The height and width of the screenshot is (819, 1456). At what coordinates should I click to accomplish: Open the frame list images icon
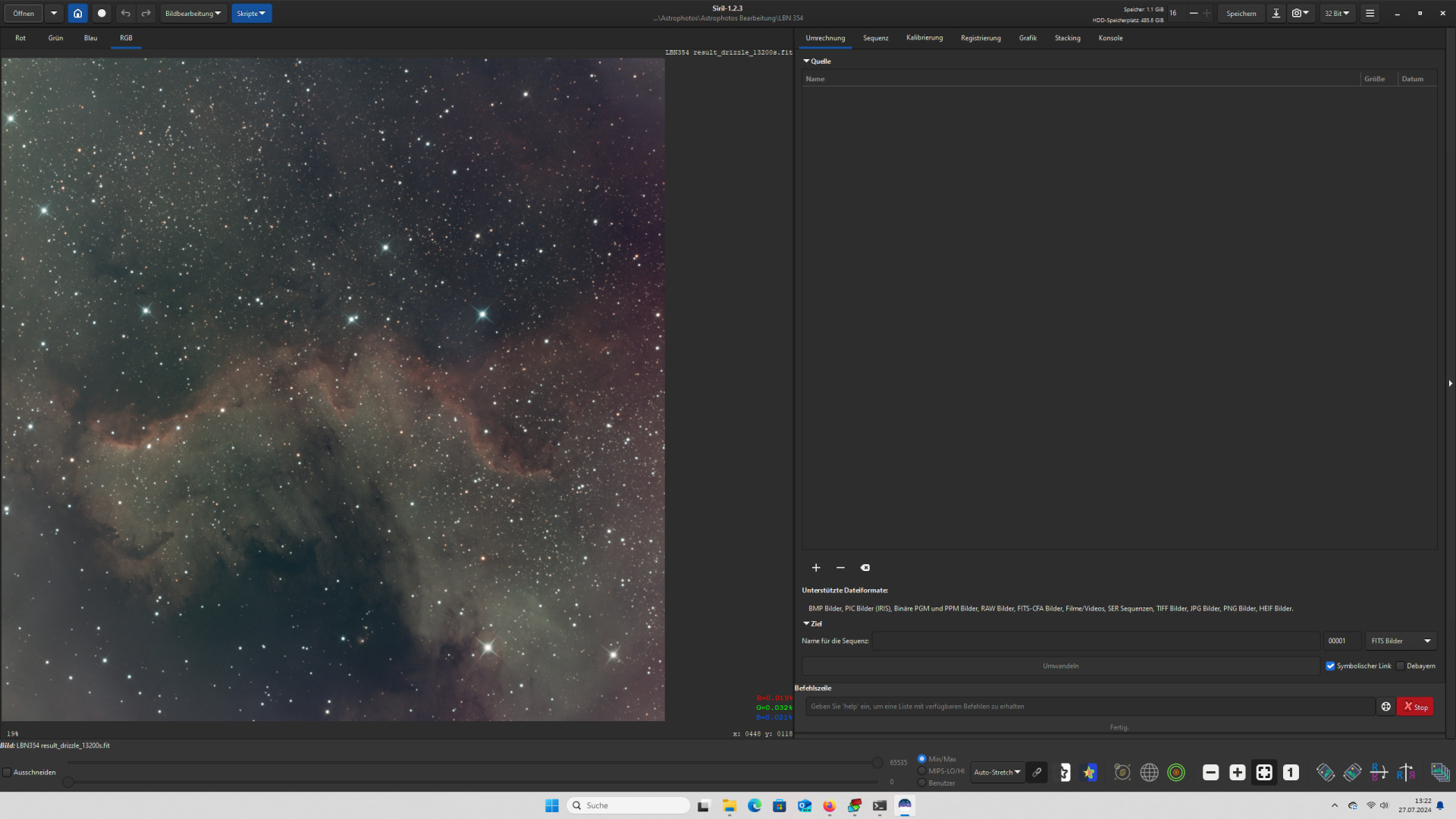pos(1440,772)
